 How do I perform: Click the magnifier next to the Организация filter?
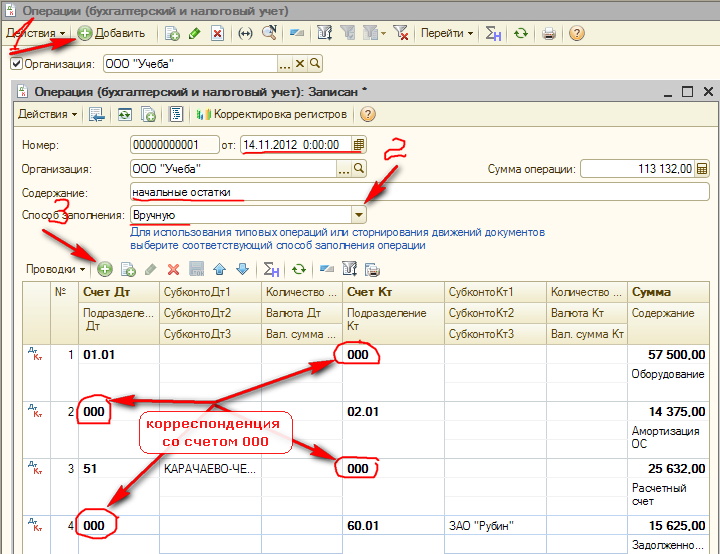[x=315, y=64]
